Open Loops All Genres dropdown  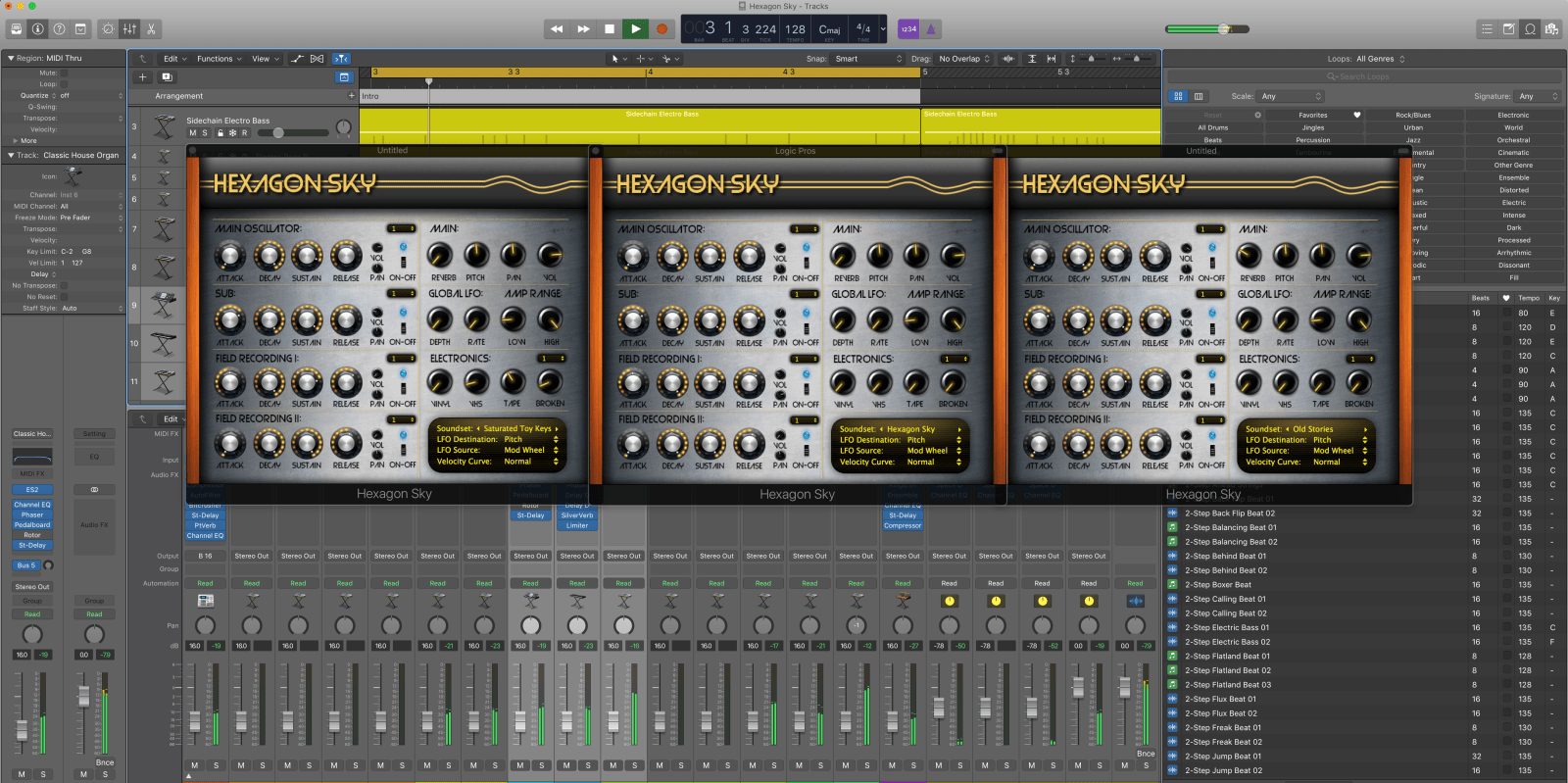1381,59
